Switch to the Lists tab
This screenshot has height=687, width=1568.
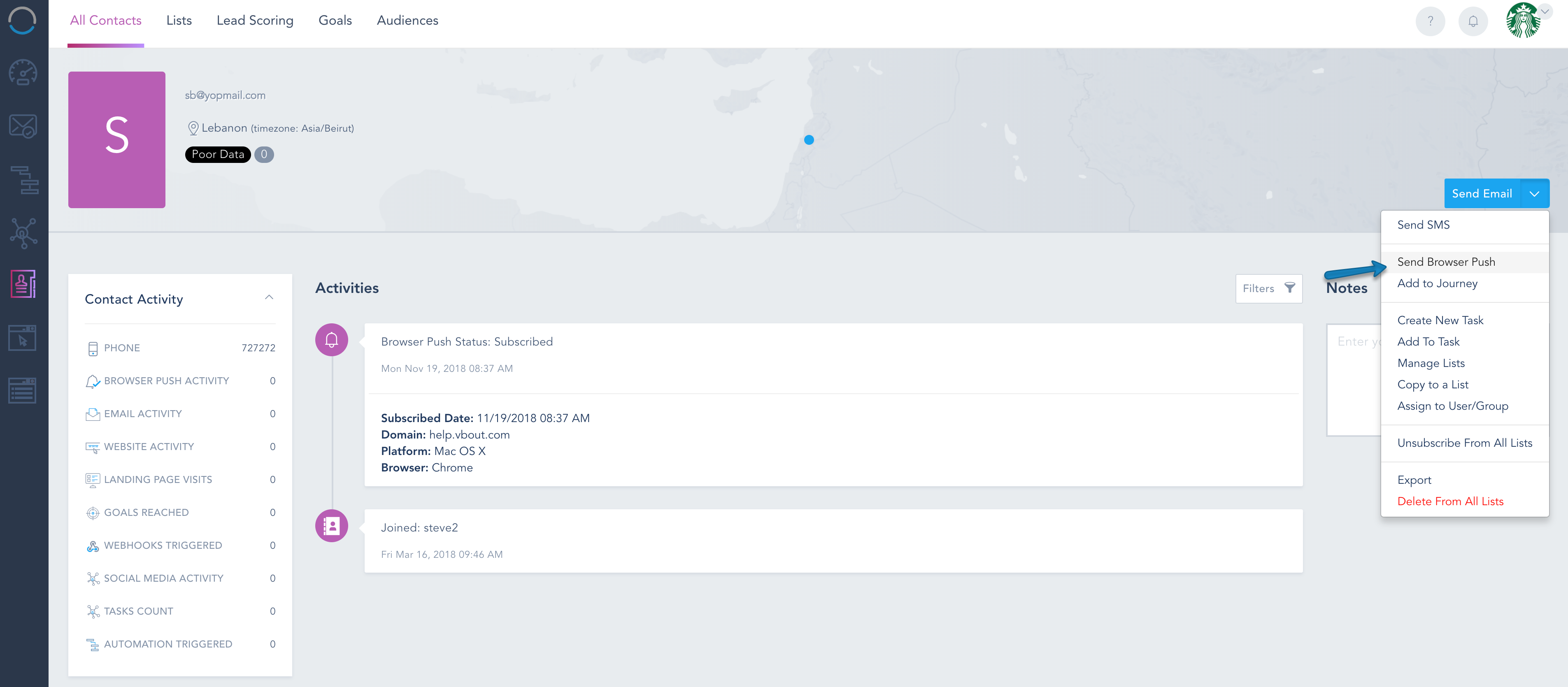(179, 21)
